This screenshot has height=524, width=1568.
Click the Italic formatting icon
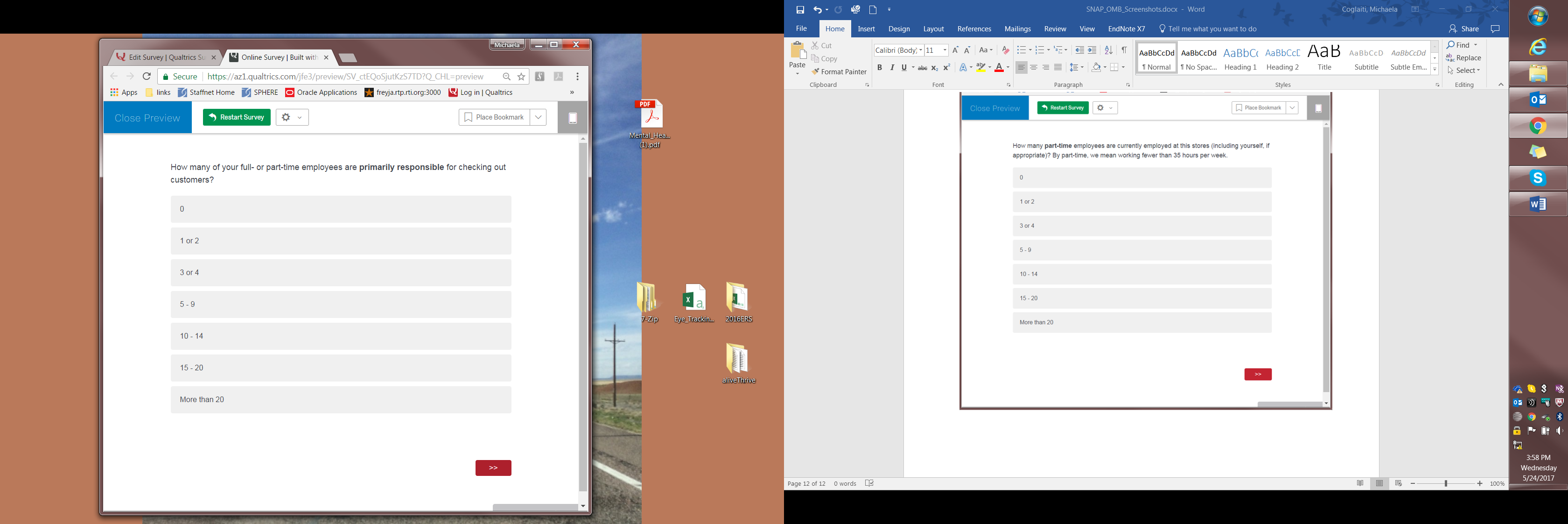tap(892, 68)
